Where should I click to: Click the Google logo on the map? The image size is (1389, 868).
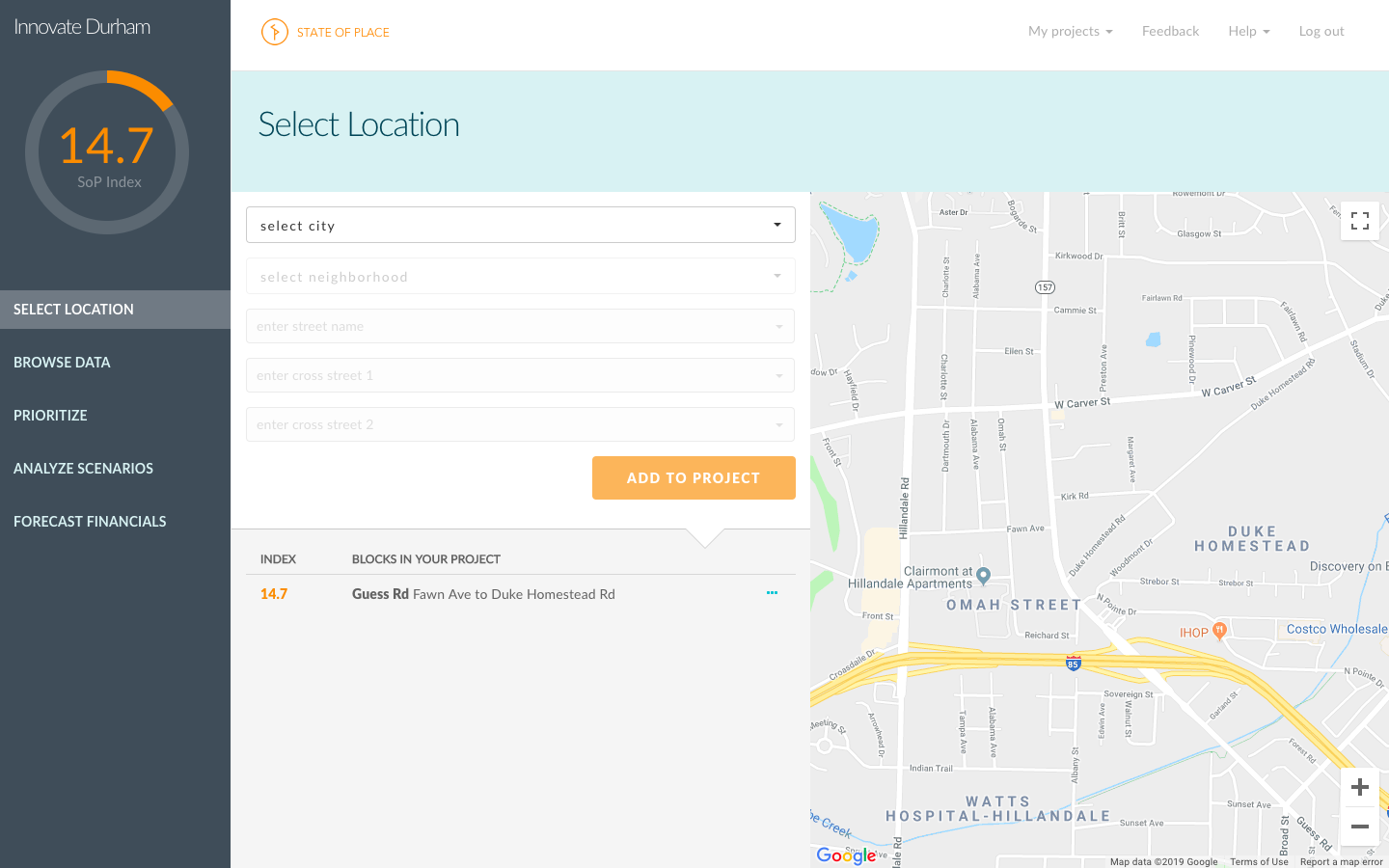tap(846, 855)
